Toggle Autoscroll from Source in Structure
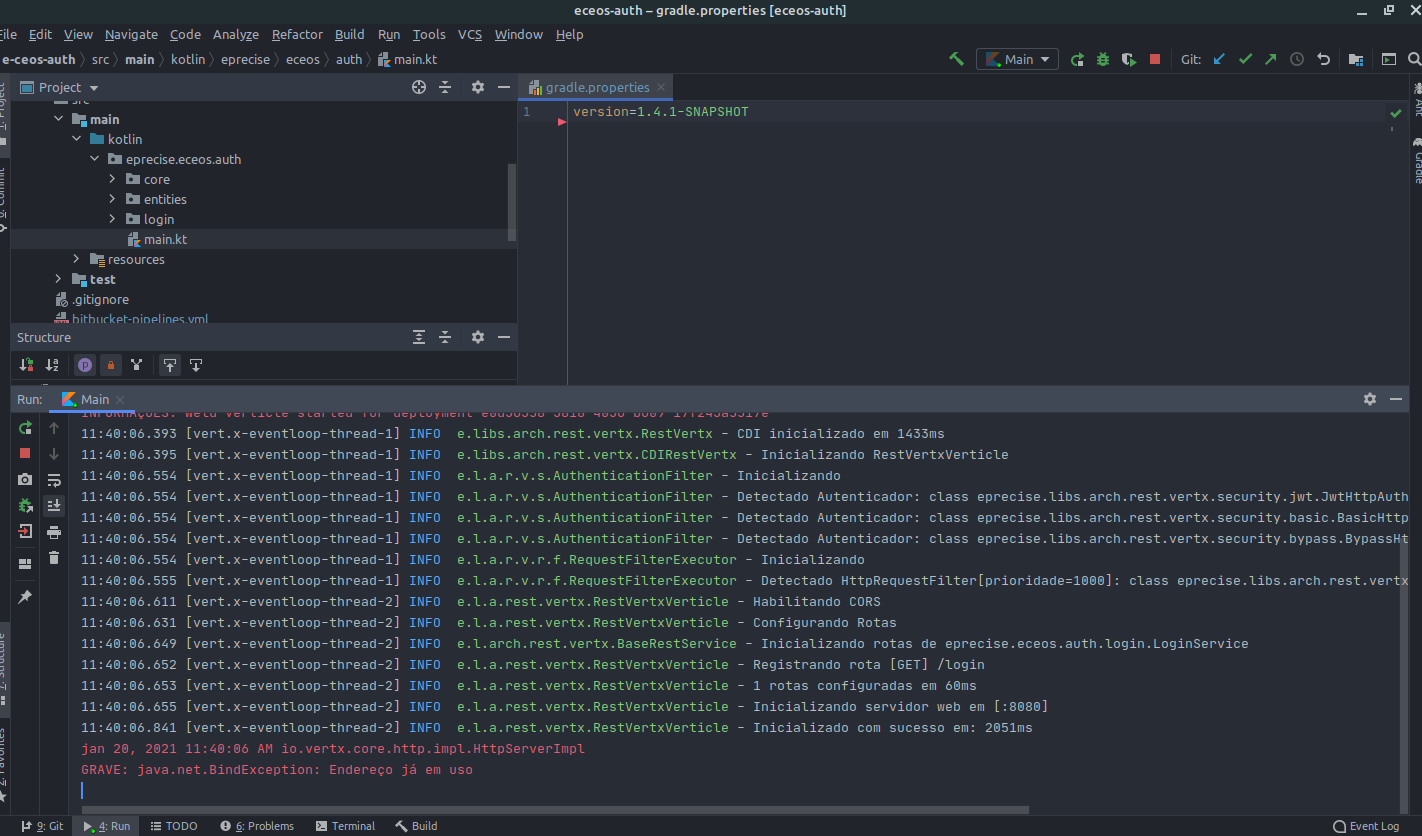The image size is (1422, 836). (196, 365)
